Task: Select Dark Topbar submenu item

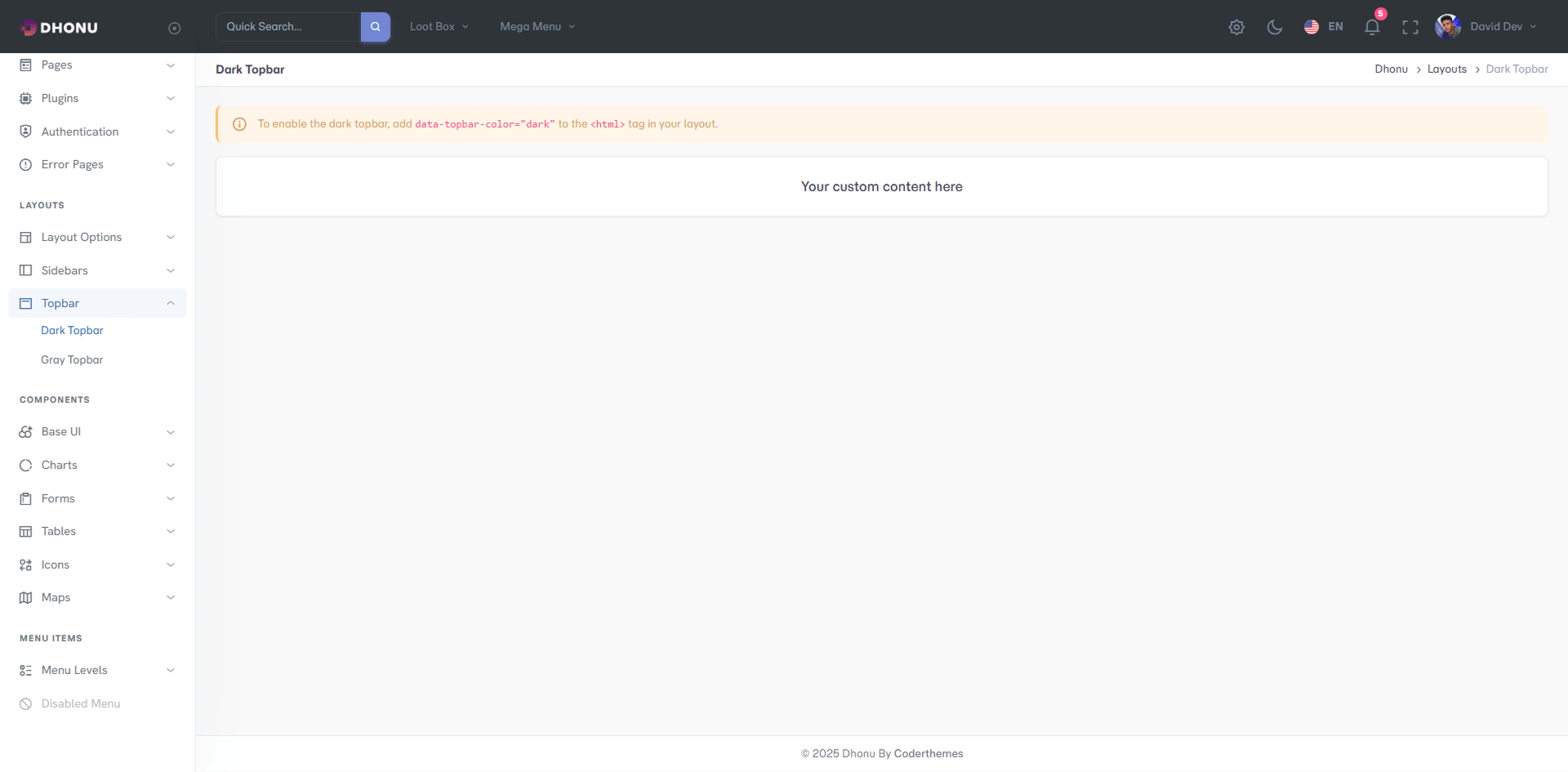Action: (x=72, y=330)
